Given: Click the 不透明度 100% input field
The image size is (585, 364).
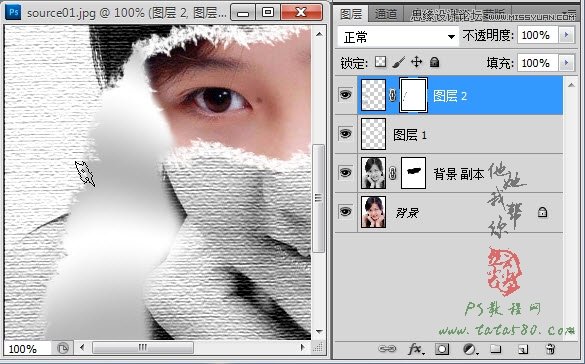Looking at the screenshot, I should coord(538,35).
